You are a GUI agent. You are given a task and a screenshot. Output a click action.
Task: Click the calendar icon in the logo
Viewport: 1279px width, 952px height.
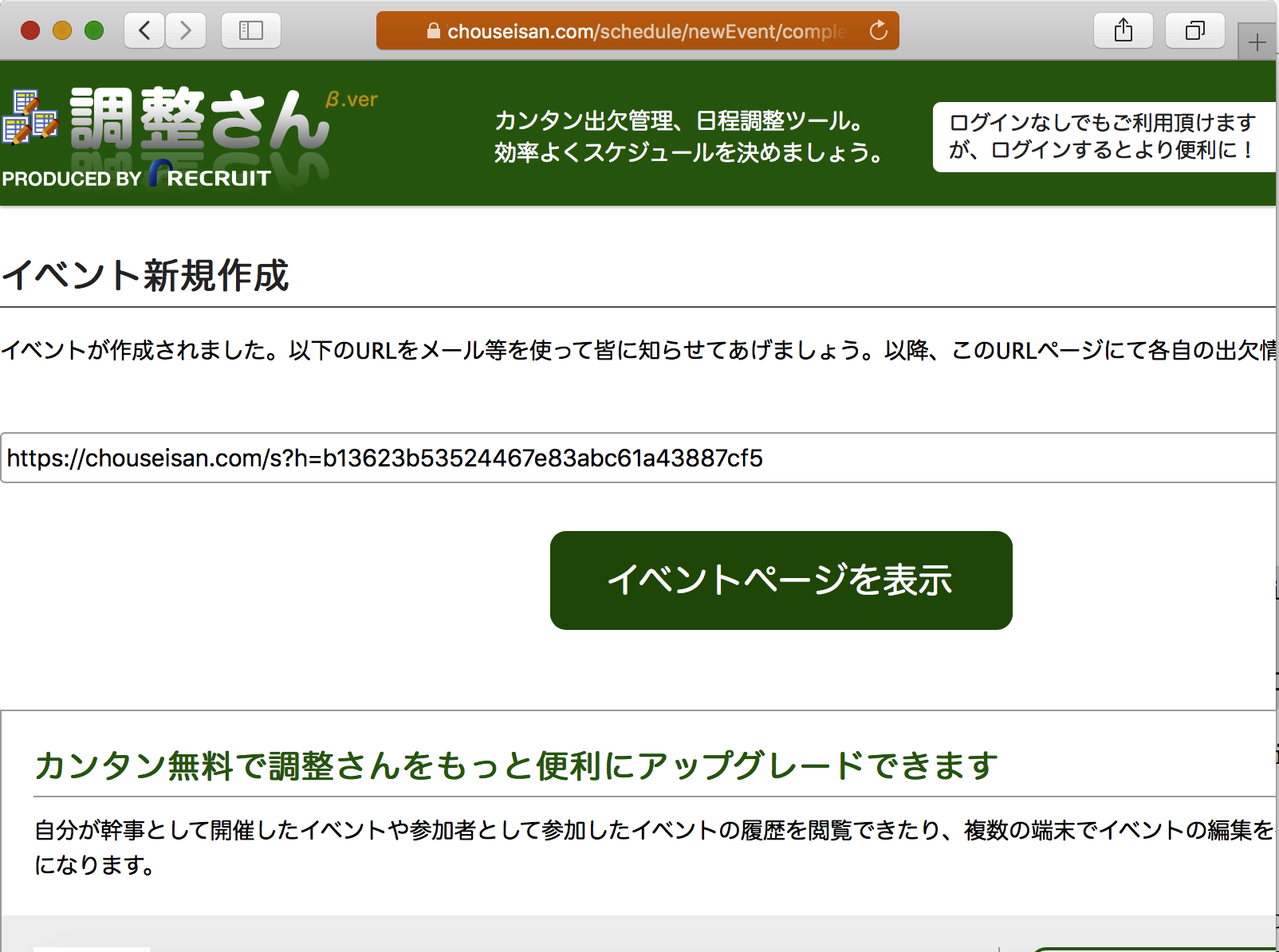30,117
